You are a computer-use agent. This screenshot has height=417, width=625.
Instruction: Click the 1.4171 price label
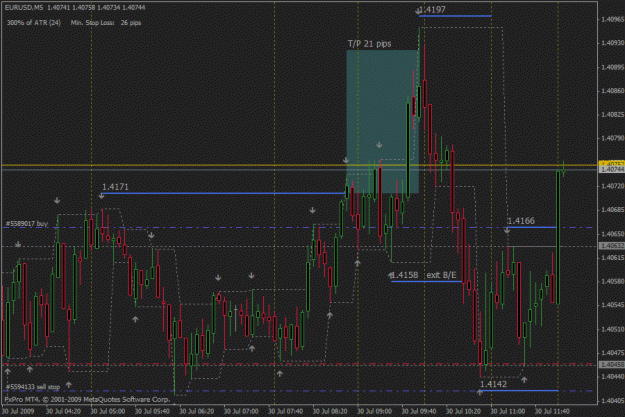(115, 187)
